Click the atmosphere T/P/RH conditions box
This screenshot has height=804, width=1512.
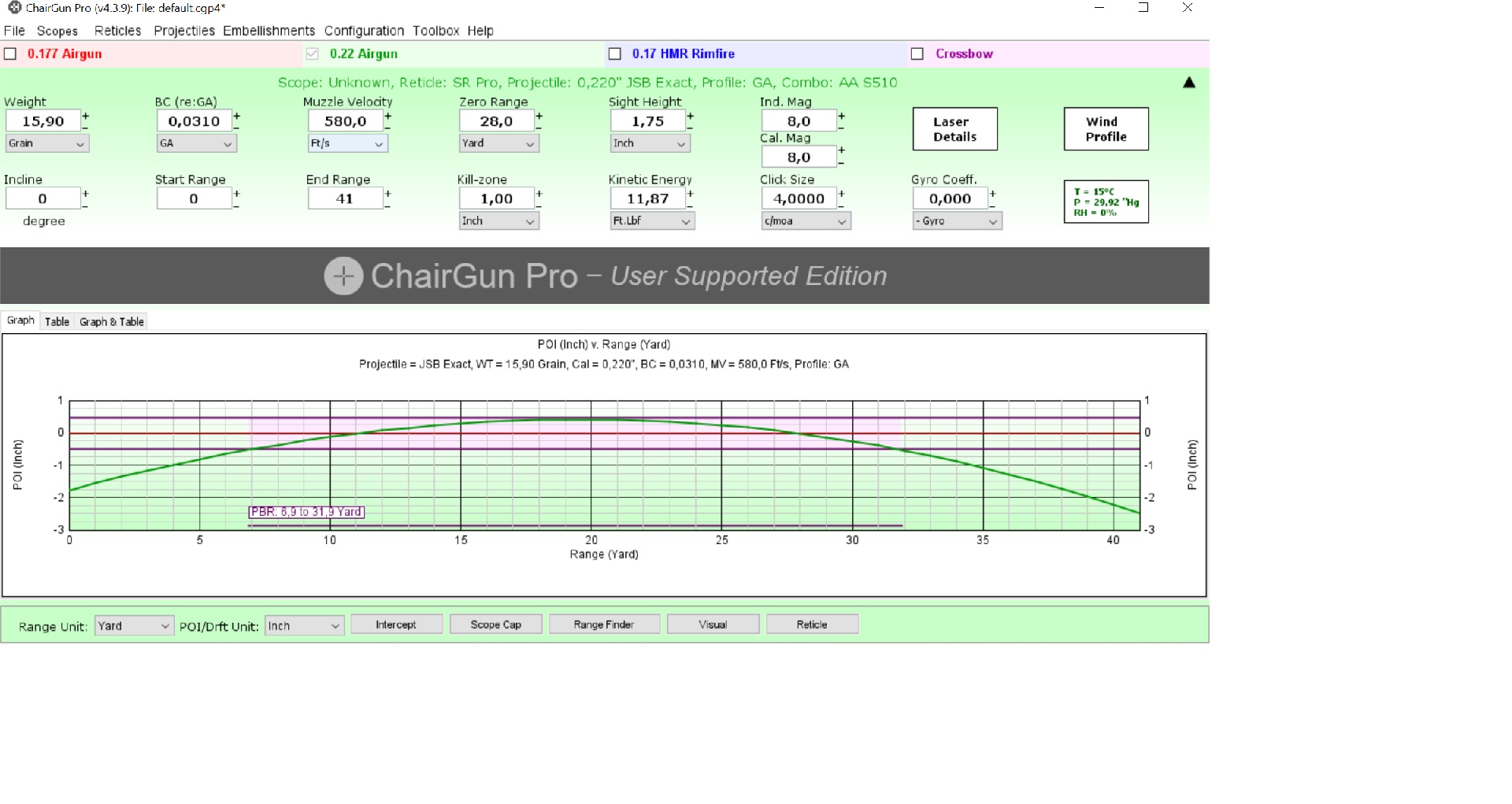coord(1106,202)
